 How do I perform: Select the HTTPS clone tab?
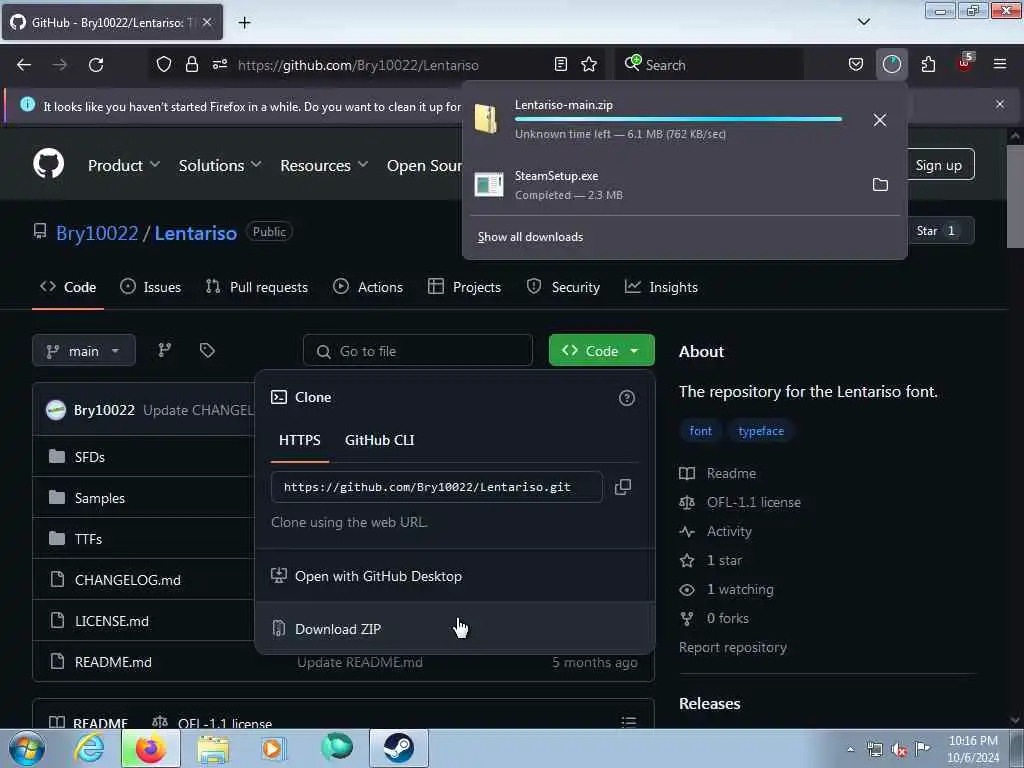coord(300,440)
